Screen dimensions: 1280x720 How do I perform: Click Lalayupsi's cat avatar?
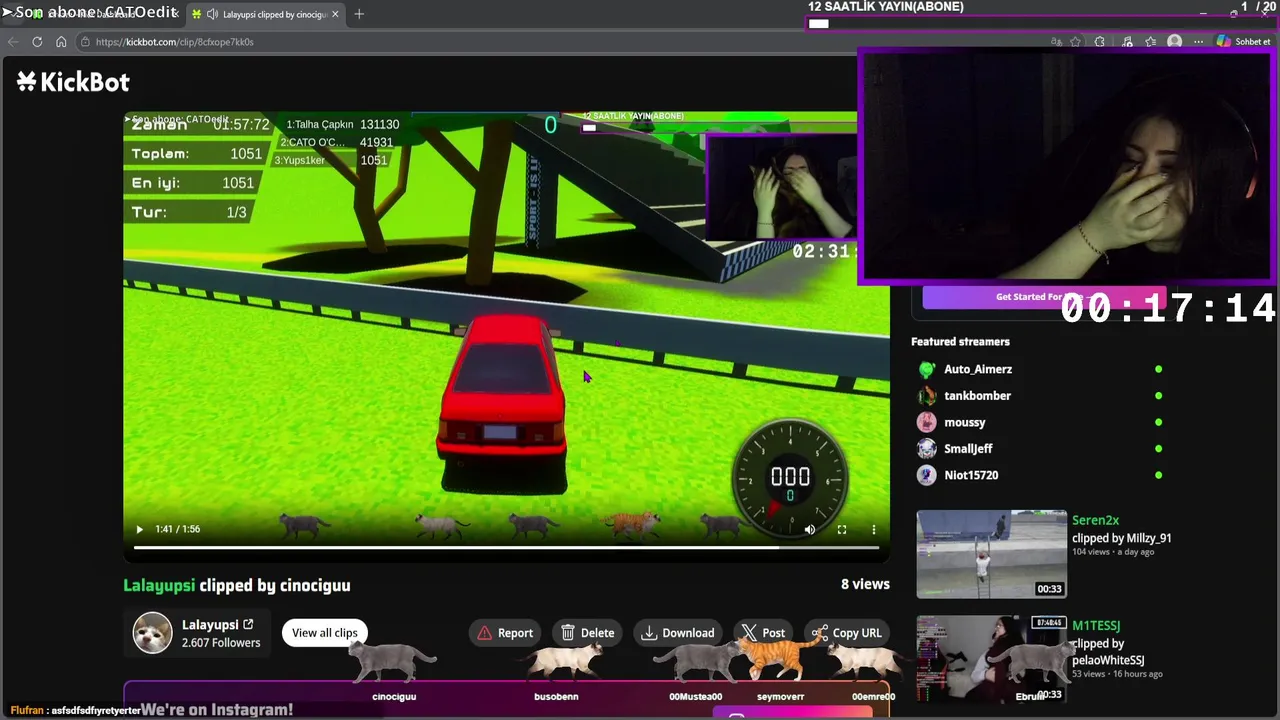click(153, 633)
